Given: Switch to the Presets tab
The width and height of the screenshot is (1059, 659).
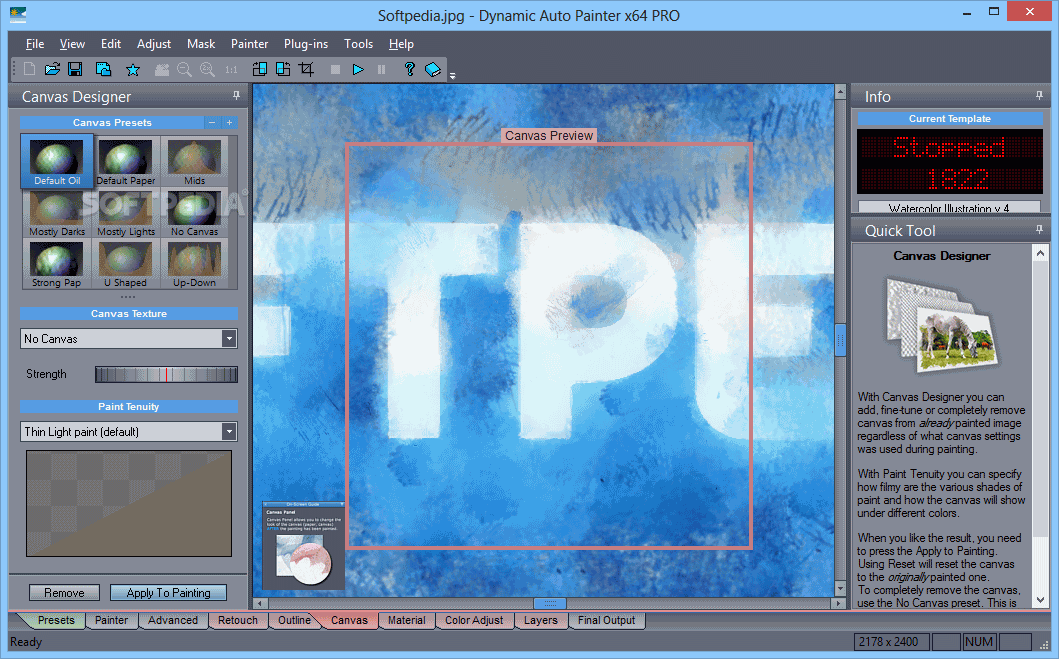Looking at the screenshot, I should click(55, 621).
